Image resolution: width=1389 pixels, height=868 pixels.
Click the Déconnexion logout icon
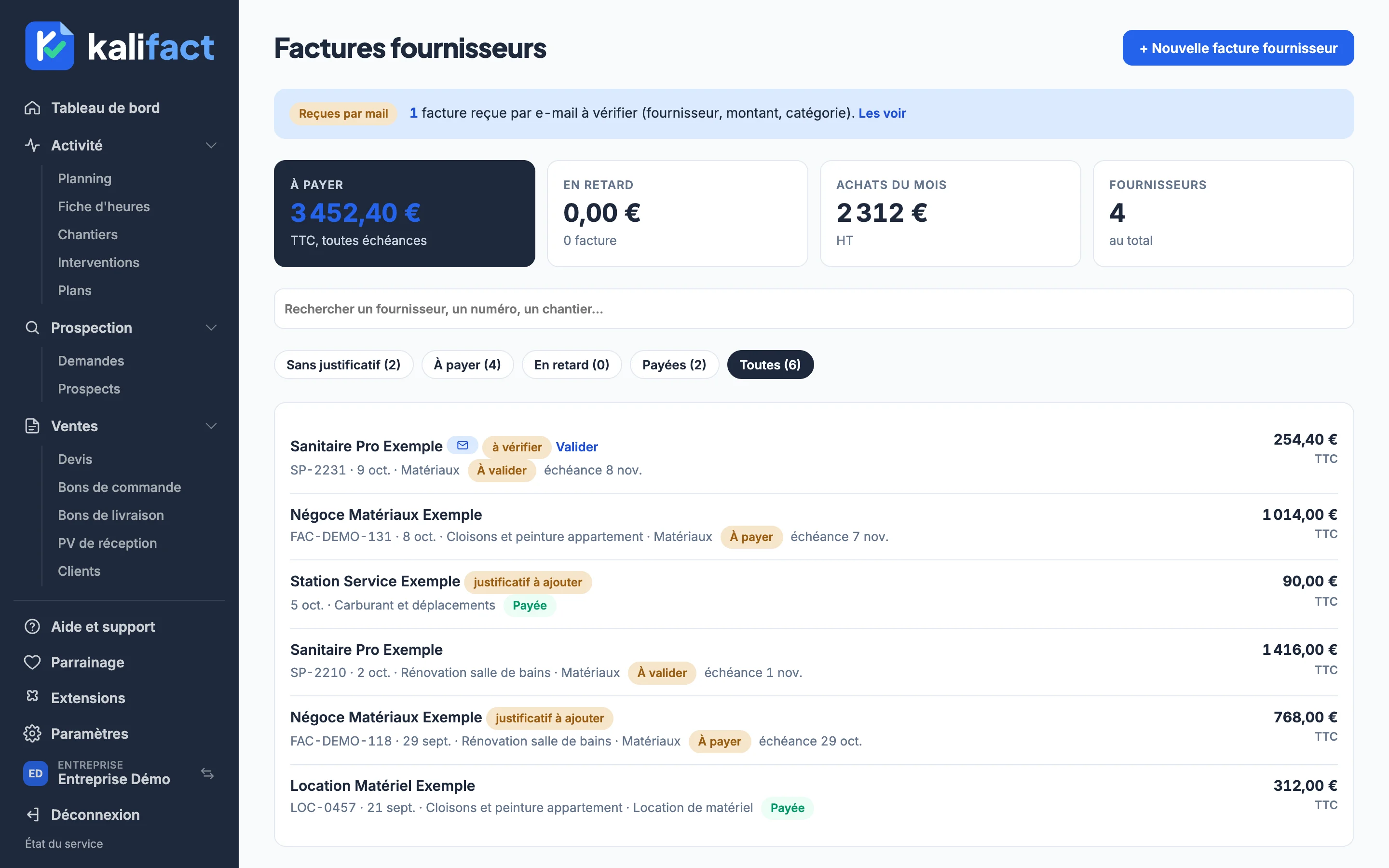point(32,814)
